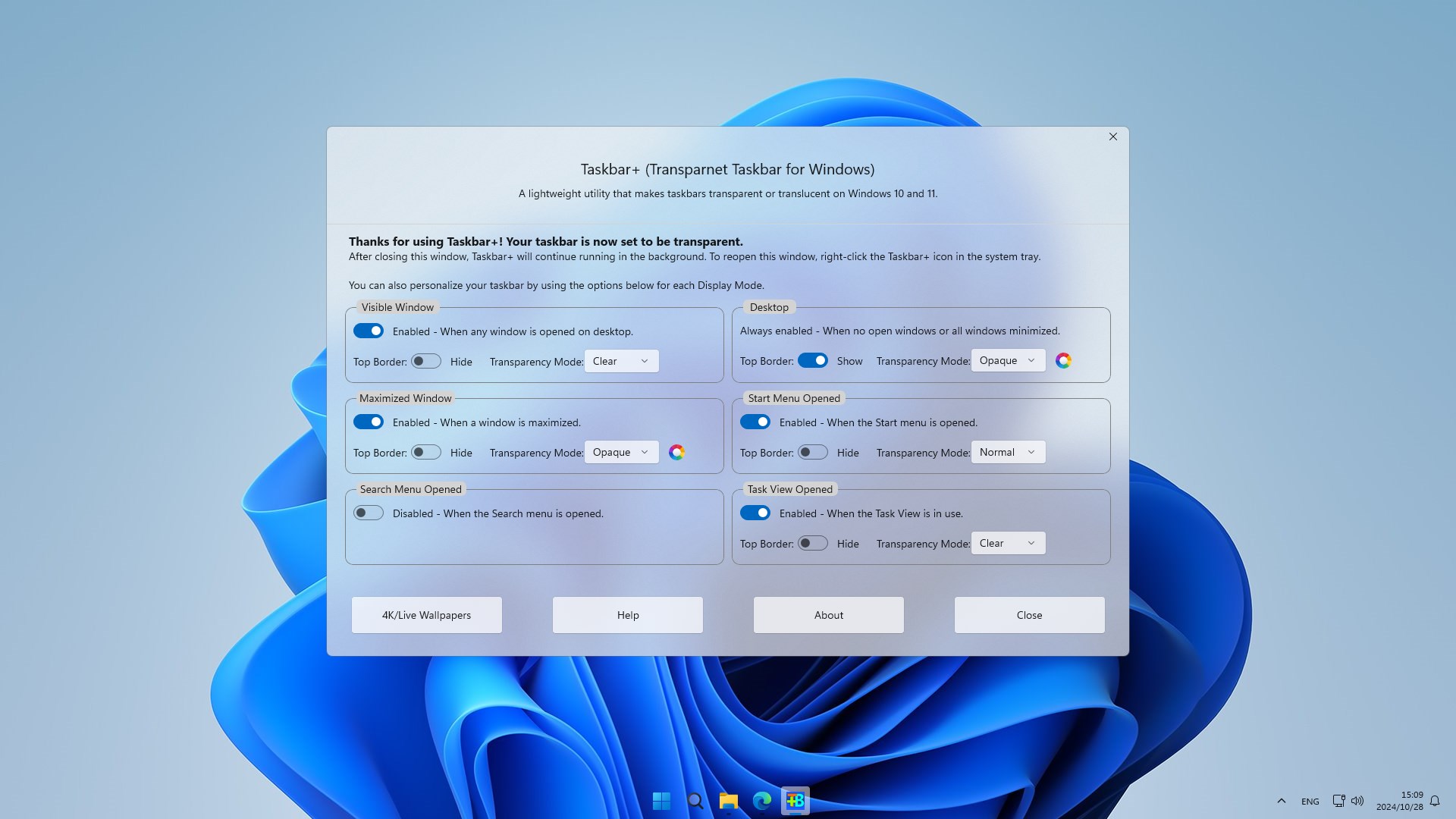Open Transparency Mode dropdown for Visible Window

621,361
